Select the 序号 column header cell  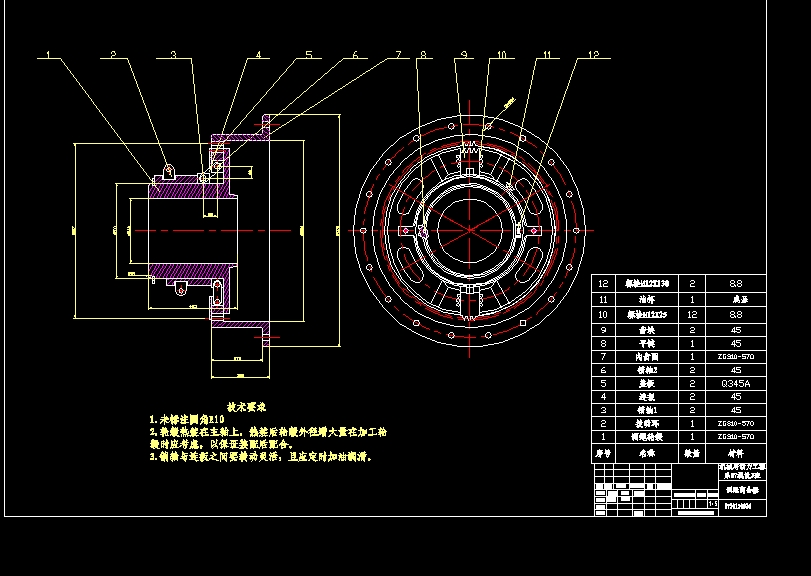click(603, 451)
